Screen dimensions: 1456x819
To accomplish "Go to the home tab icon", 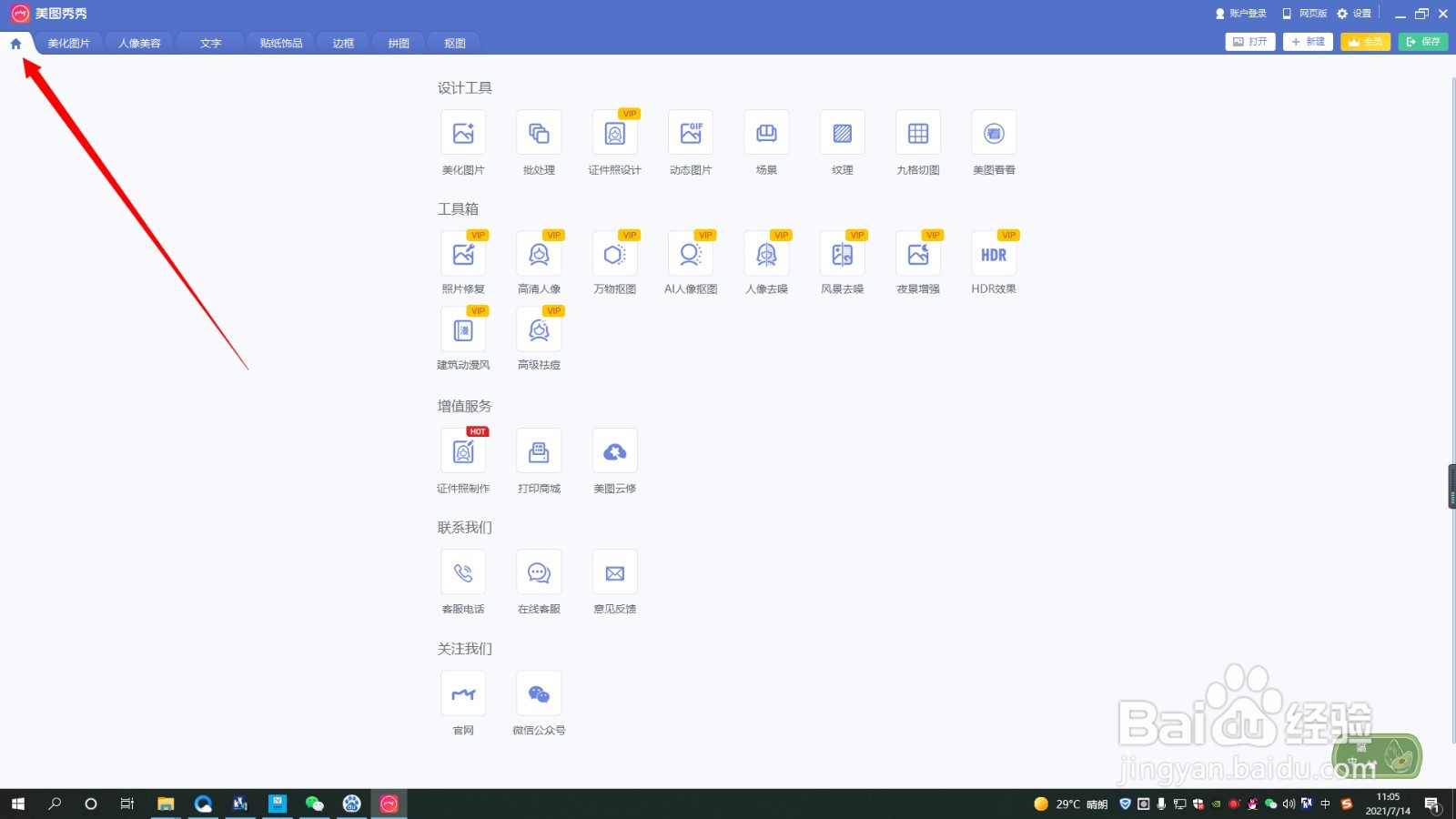I will pos(15,43).
